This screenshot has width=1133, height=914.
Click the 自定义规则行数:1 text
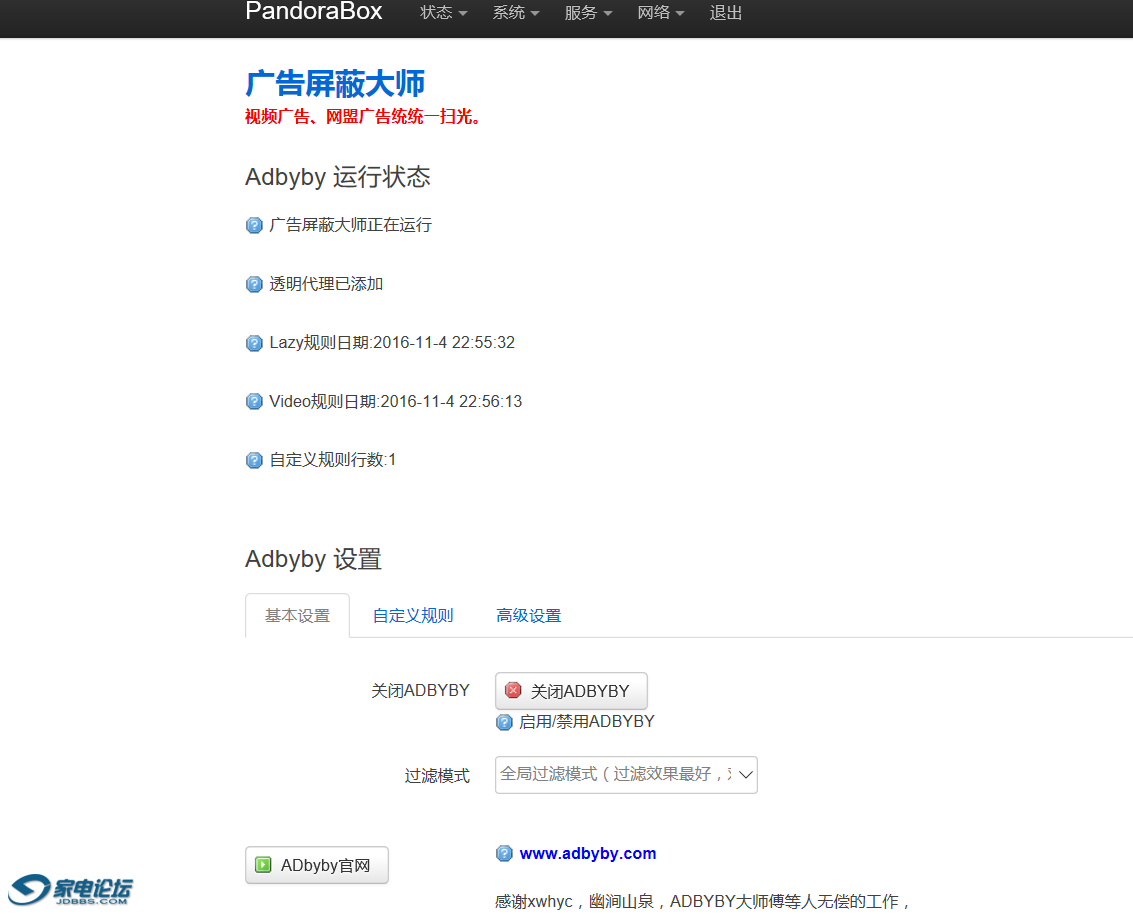point(332,460)
